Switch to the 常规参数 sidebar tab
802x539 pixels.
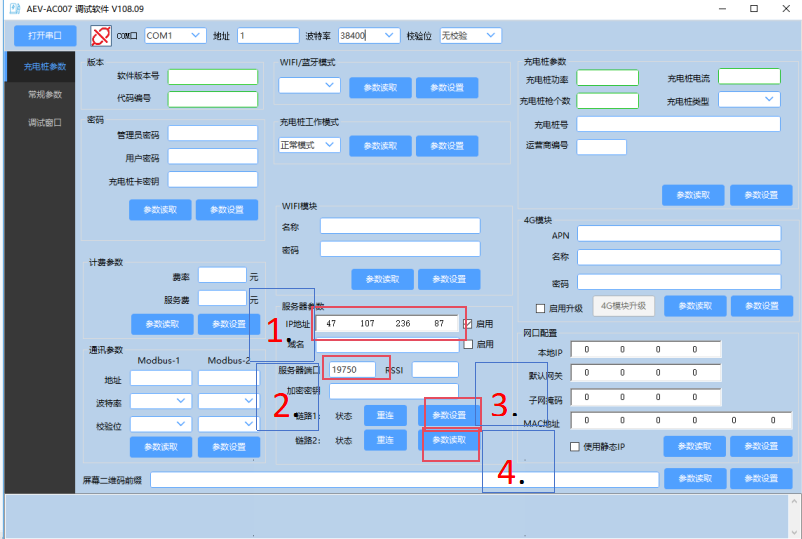point(44,94)
